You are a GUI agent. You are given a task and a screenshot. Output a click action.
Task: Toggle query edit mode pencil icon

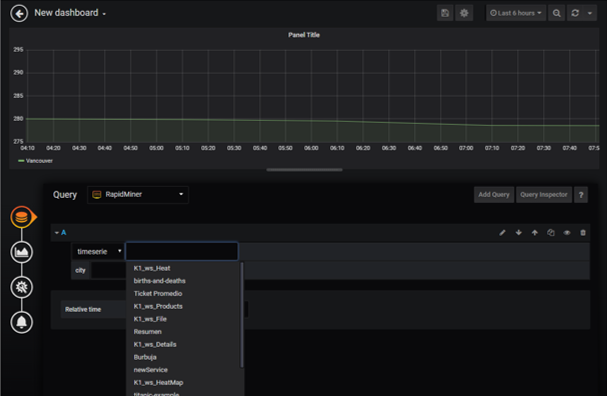(x=502, y=233)
